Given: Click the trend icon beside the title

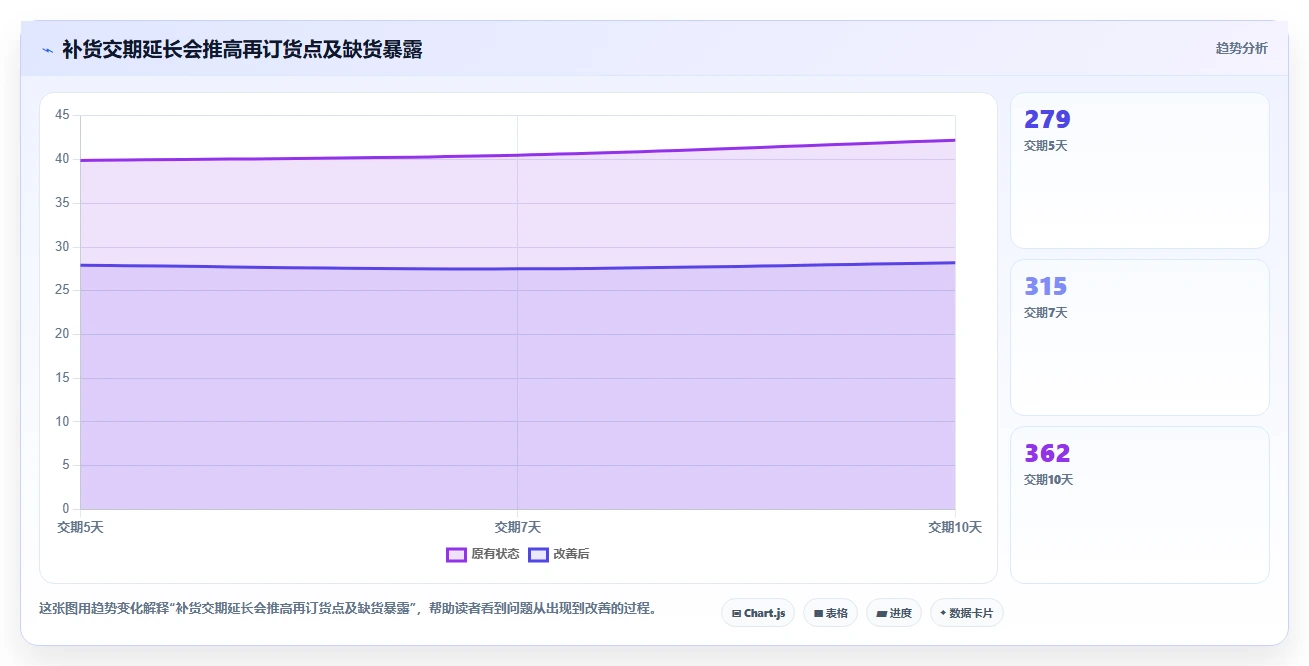Looking at the screenshot, I should [x=47, y=50].
